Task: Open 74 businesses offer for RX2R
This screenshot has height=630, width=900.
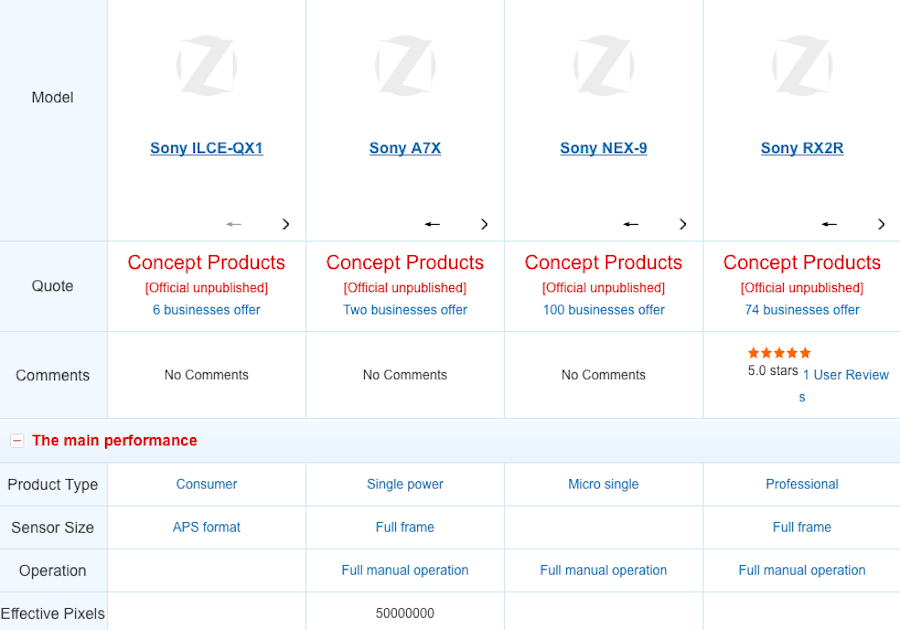Action: click(802, 310)
